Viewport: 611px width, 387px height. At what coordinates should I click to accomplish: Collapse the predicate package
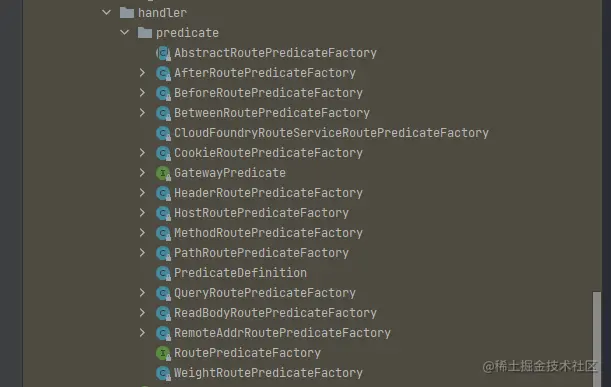click(124, 32)
